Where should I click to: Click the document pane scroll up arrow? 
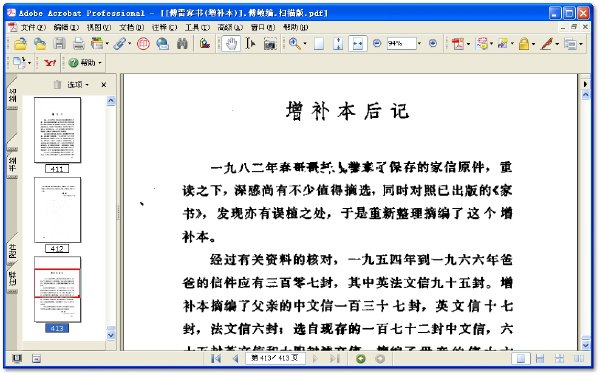pyautogui.click(x=585, y=95)
